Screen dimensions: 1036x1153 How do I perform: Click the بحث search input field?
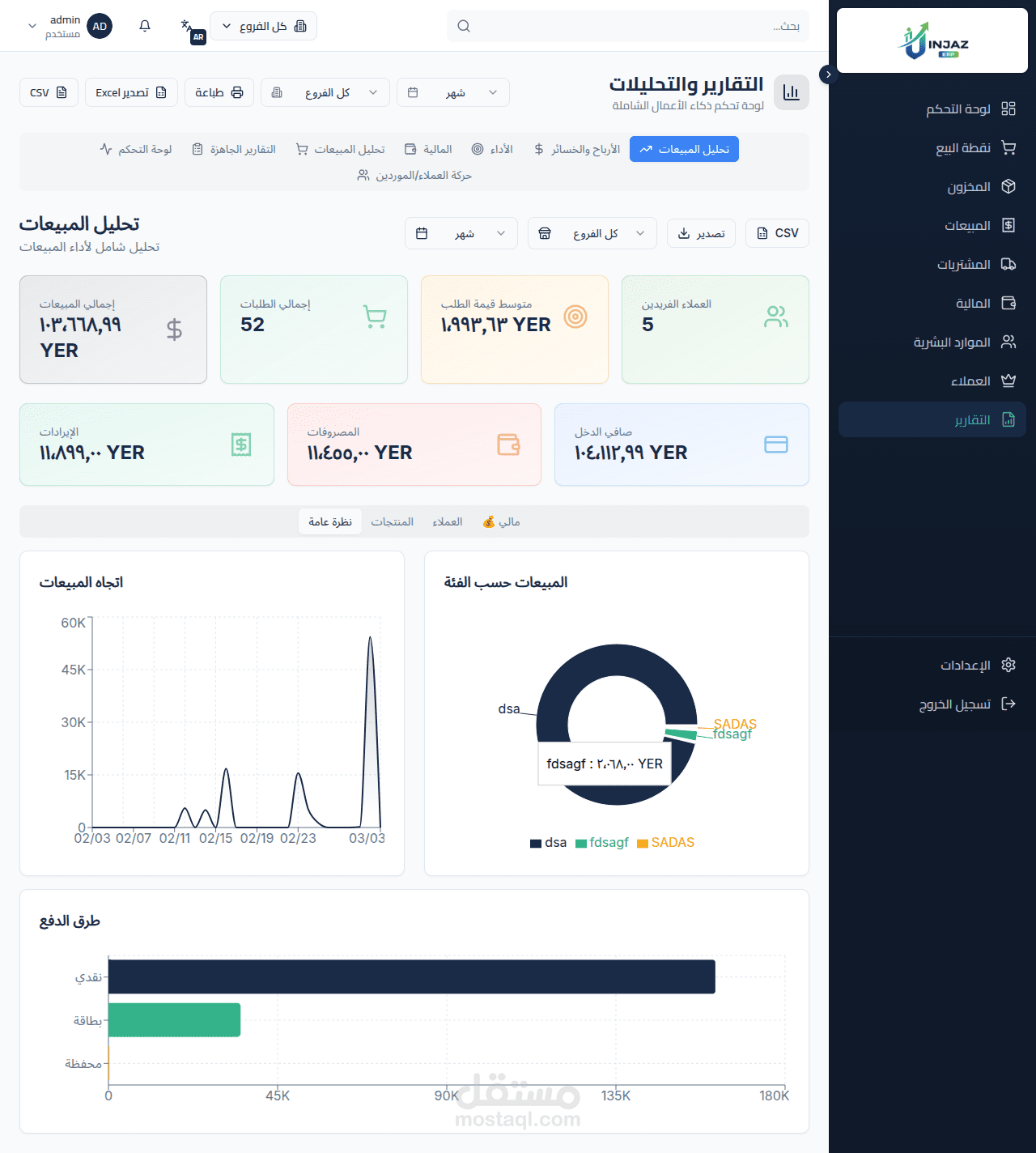[x=627, y=25]
